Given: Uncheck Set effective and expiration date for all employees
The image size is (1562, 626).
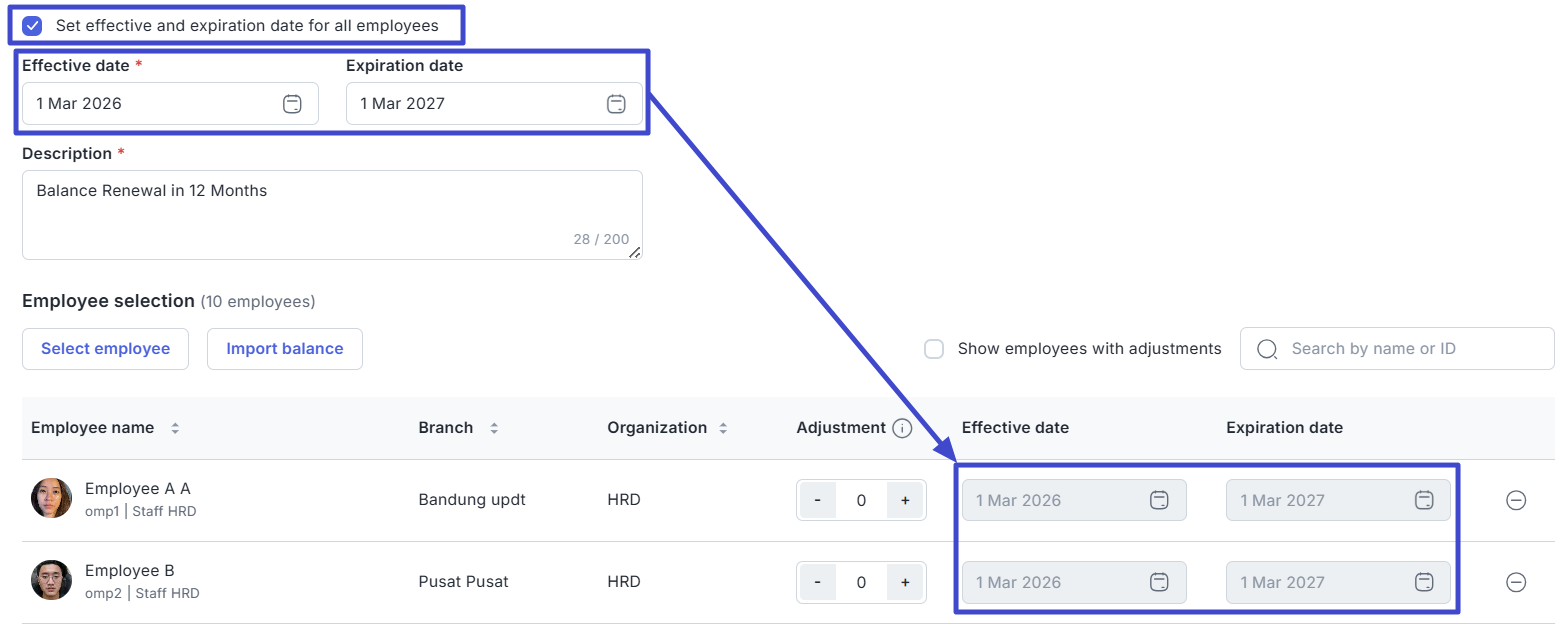Looking at the screenshot, I should pyautogui.click(x=33, y=26).
